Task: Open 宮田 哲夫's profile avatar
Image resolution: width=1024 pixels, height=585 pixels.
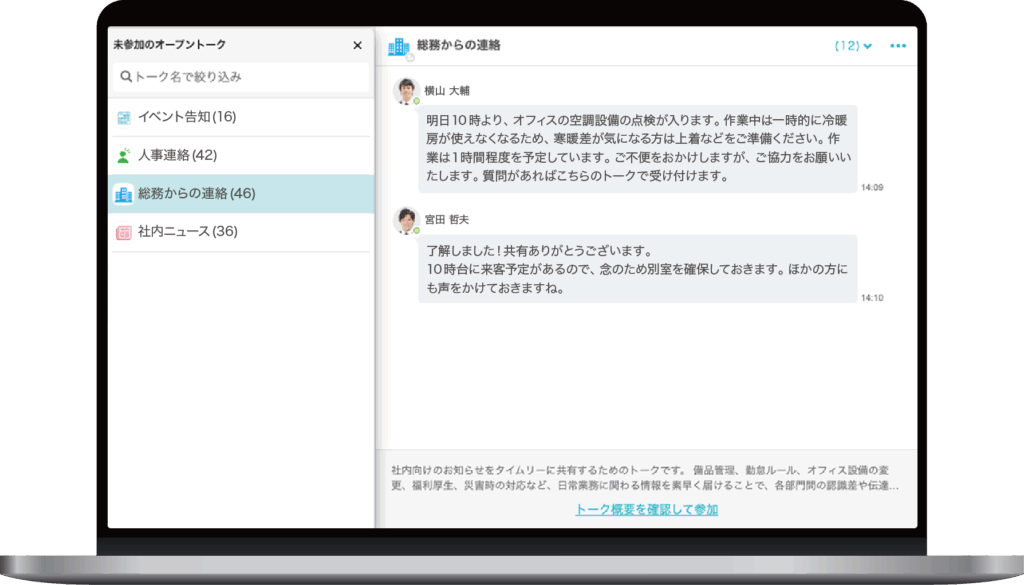Action: pyautogui.click(x=405, y=220)
